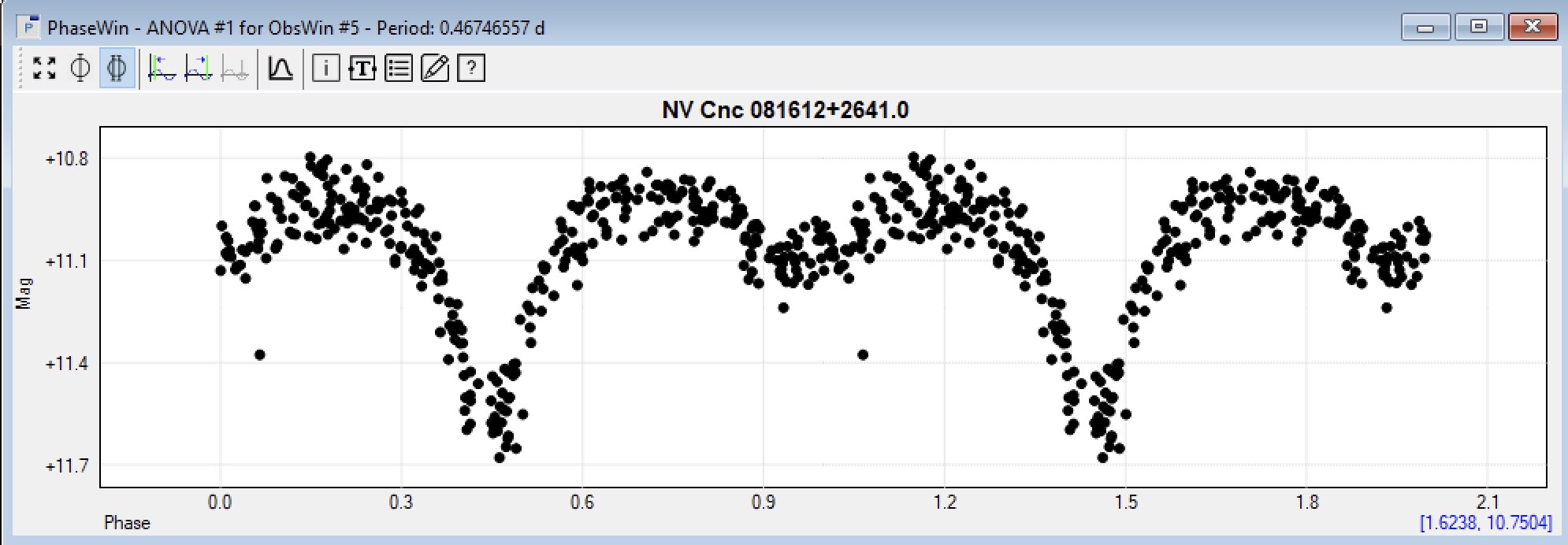Open the info 'i' button
Image resolution: width=1568 pixels, height=545 pixels.
(325, 69)
